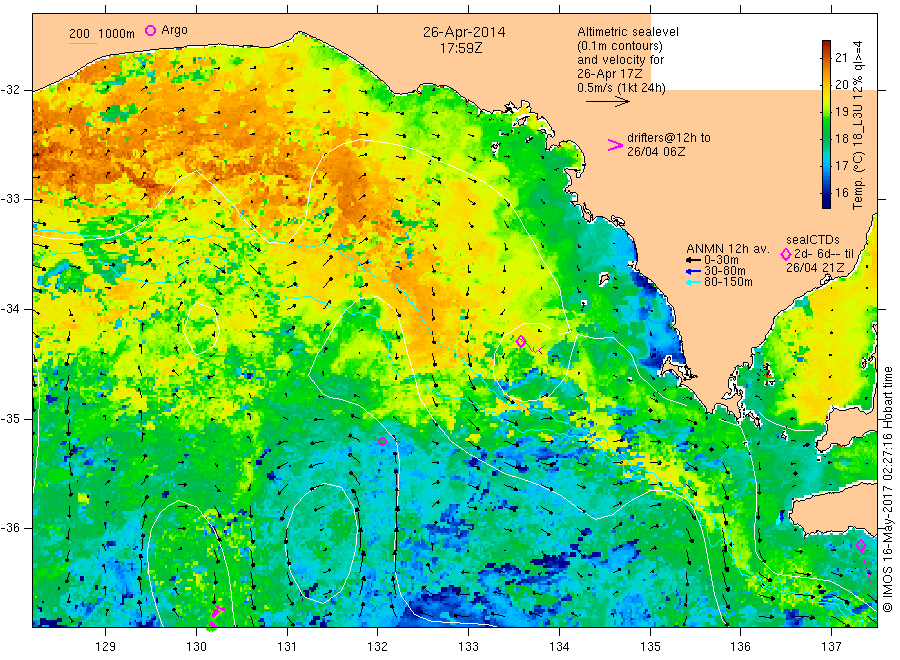
Task: Click the '30-80m' depth label
Action: pos(724,271)
